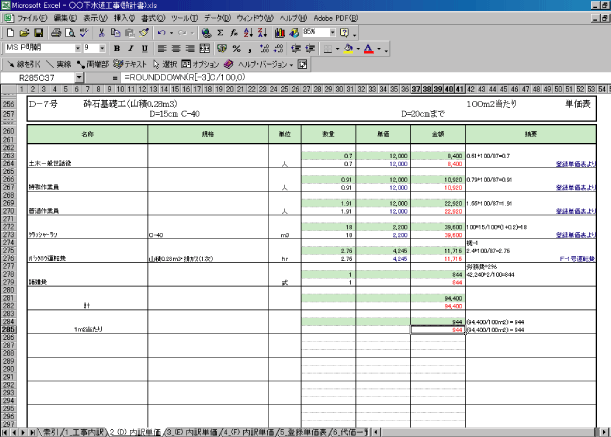Open borders dropdown arrow
The height and width of the screenshot is (437, 611).
pos(337,49)
